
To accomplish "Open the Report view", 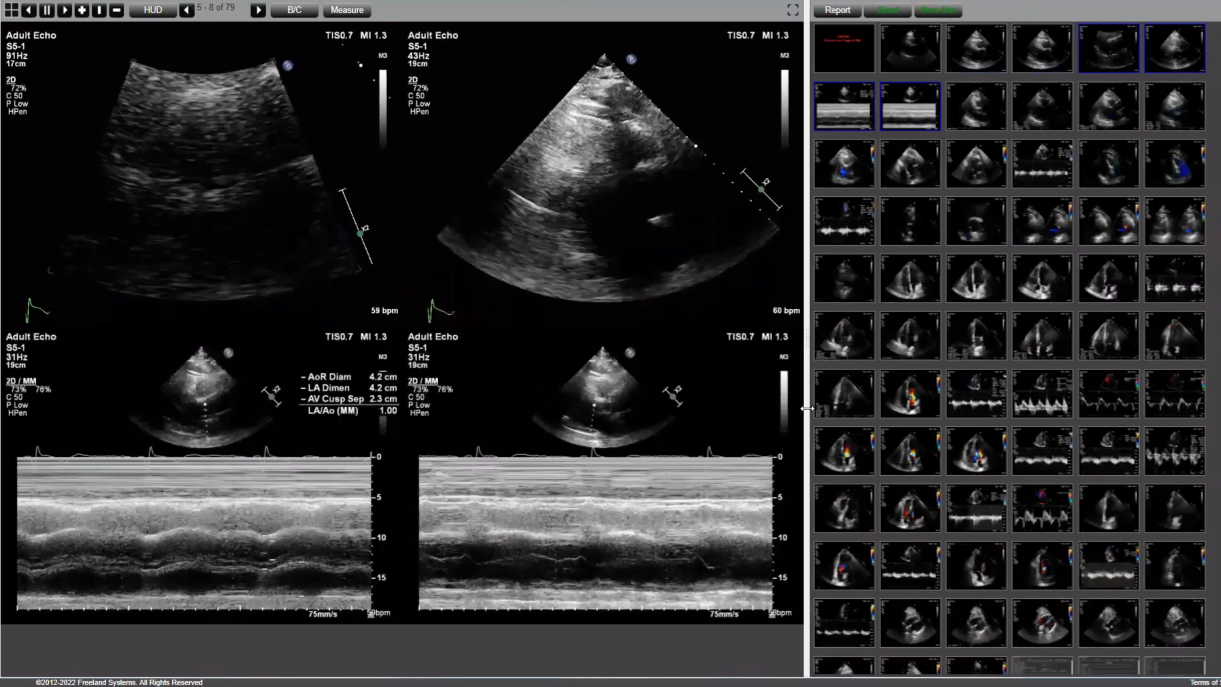I will pos(837,10).
